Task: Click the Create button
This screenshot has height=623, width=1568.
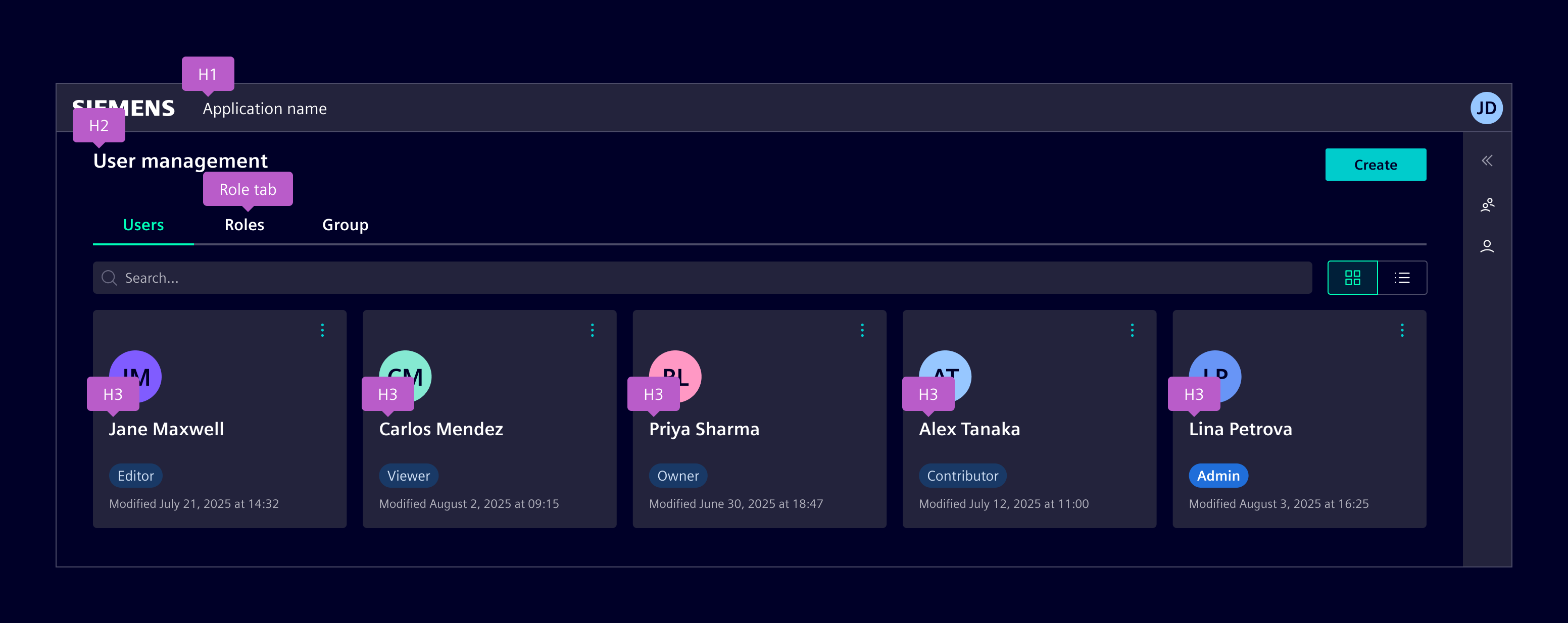Action: click(1375, 164)
